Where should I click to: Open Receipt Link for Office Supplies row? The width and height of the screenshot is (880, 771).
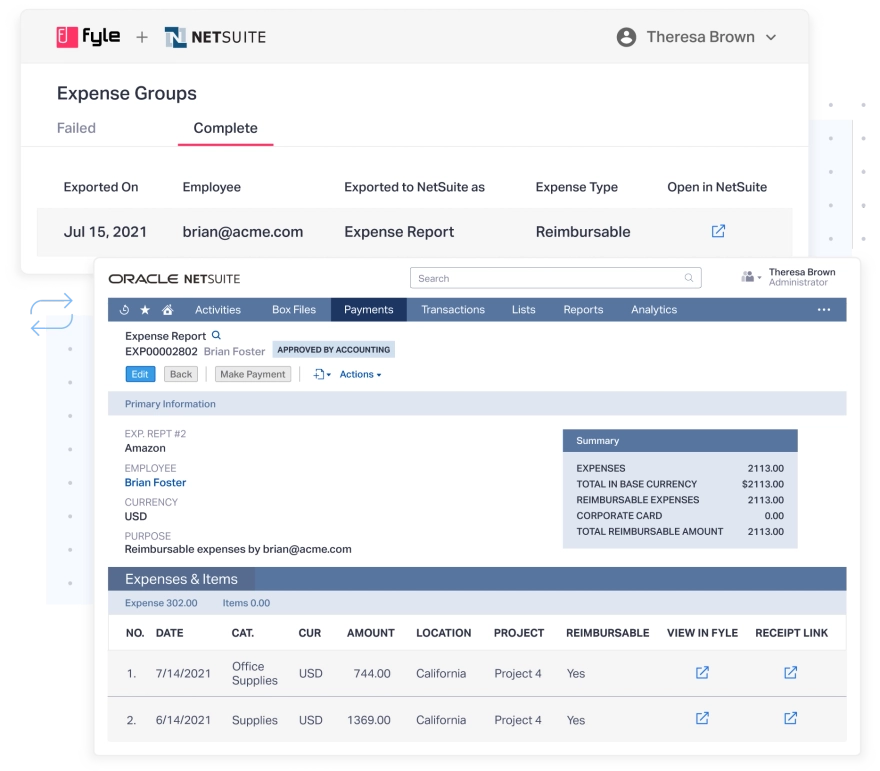point(790,673)
